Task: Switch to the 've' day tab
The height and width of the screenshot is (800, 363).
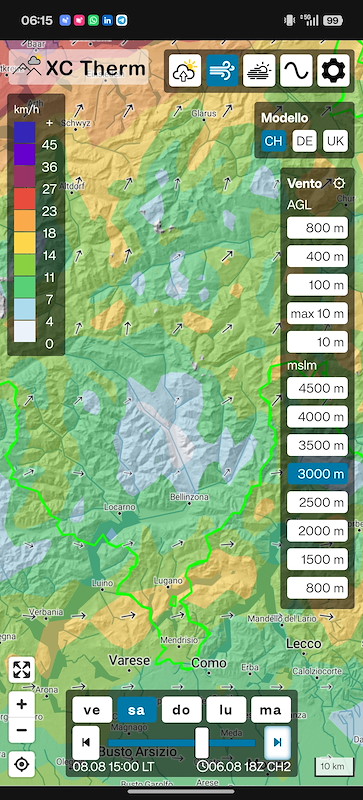Action: 92,710
